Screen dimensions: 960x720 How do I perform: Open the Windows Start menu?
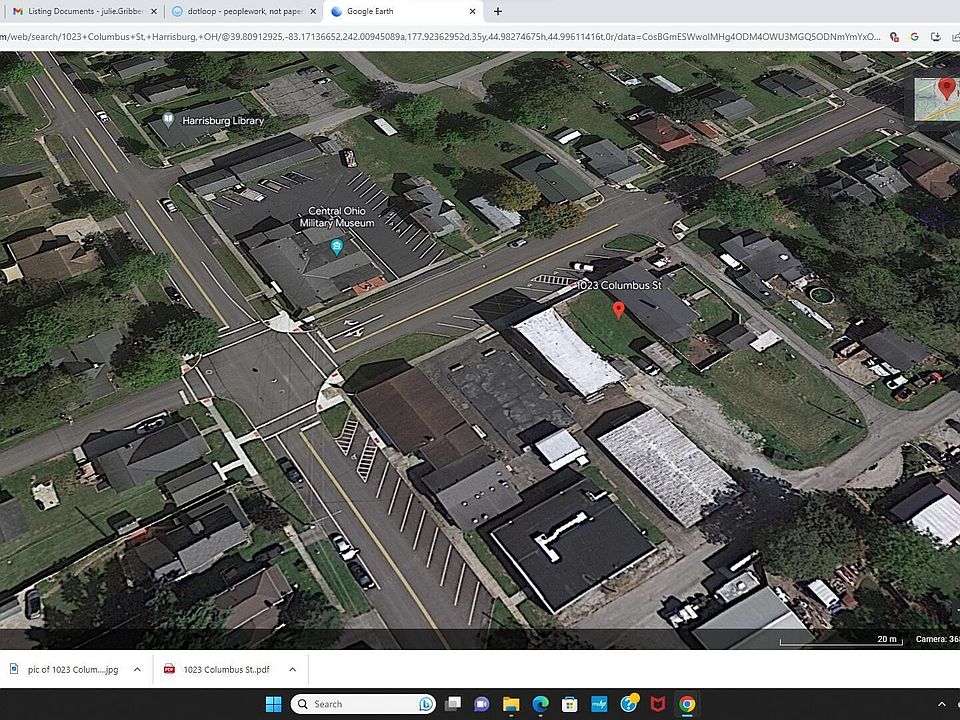[x=274, y=704]
